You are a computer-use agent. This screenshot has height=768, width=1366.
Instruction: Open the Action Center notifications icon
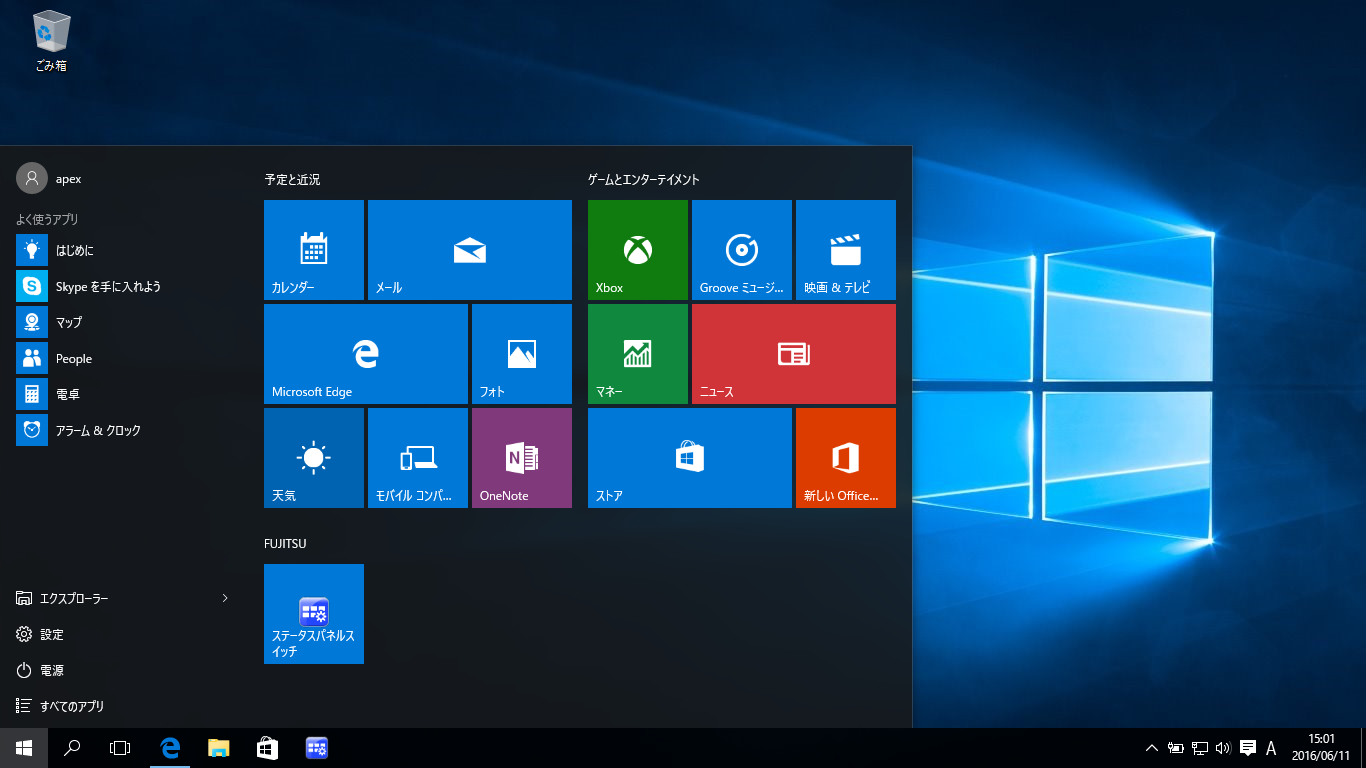[1247, 748]
